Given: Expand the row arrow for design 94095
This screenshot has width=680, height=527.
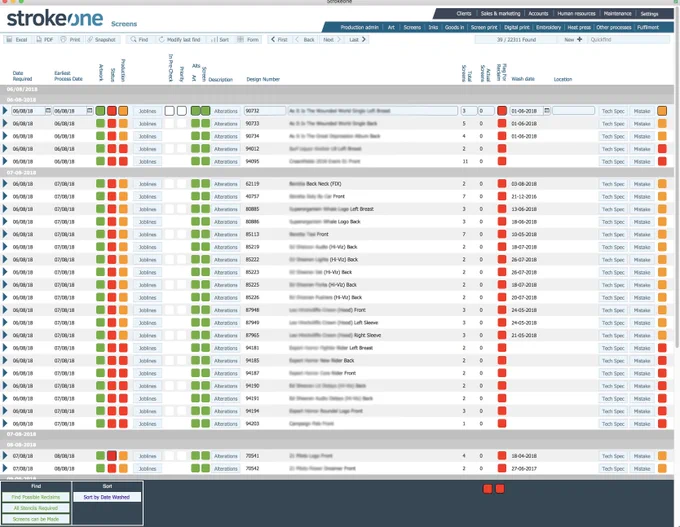Looking at the screenshot, I should tap(5, 161).
